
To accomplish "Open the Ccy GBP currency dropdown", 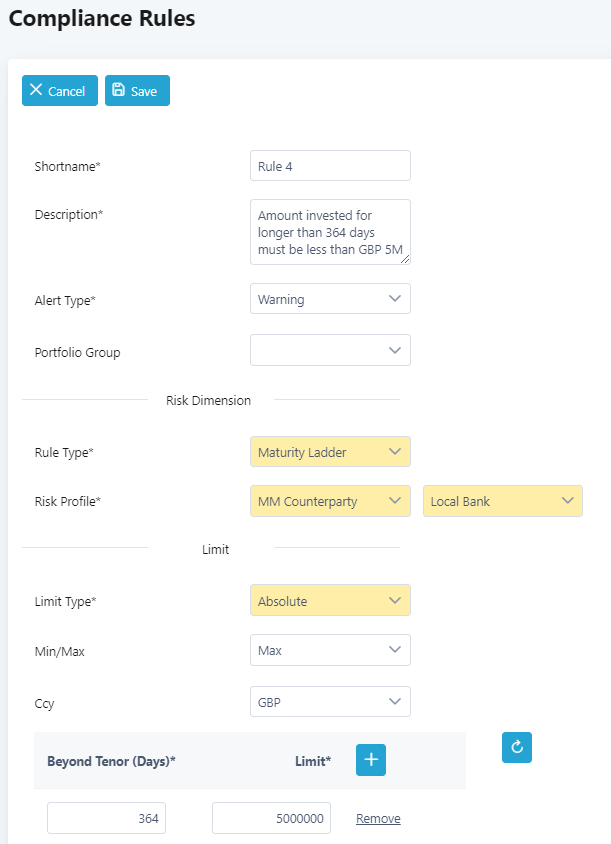I will coord(330,702).
